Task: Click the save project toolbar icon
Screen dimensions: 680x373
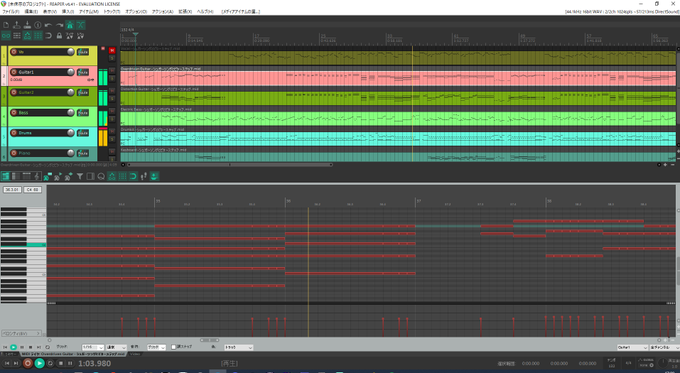Action: point(27,25)
